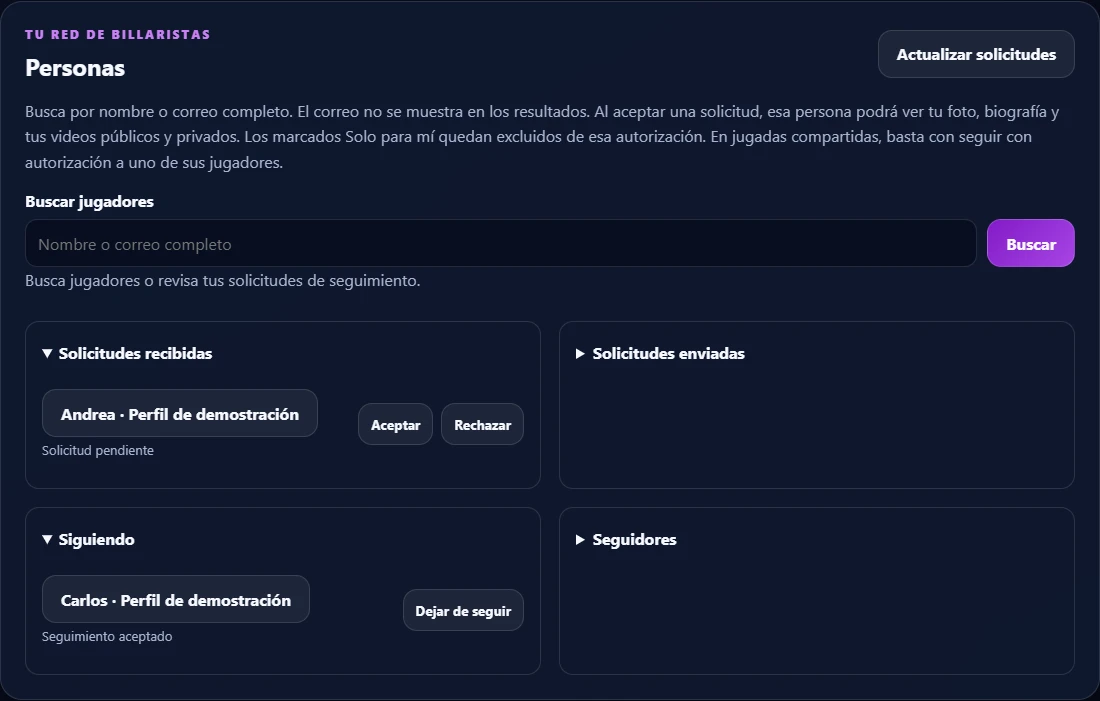Click the TU RED DE BILLARISTAS label
Screen dimensions: 1100x701
[118, 34]
